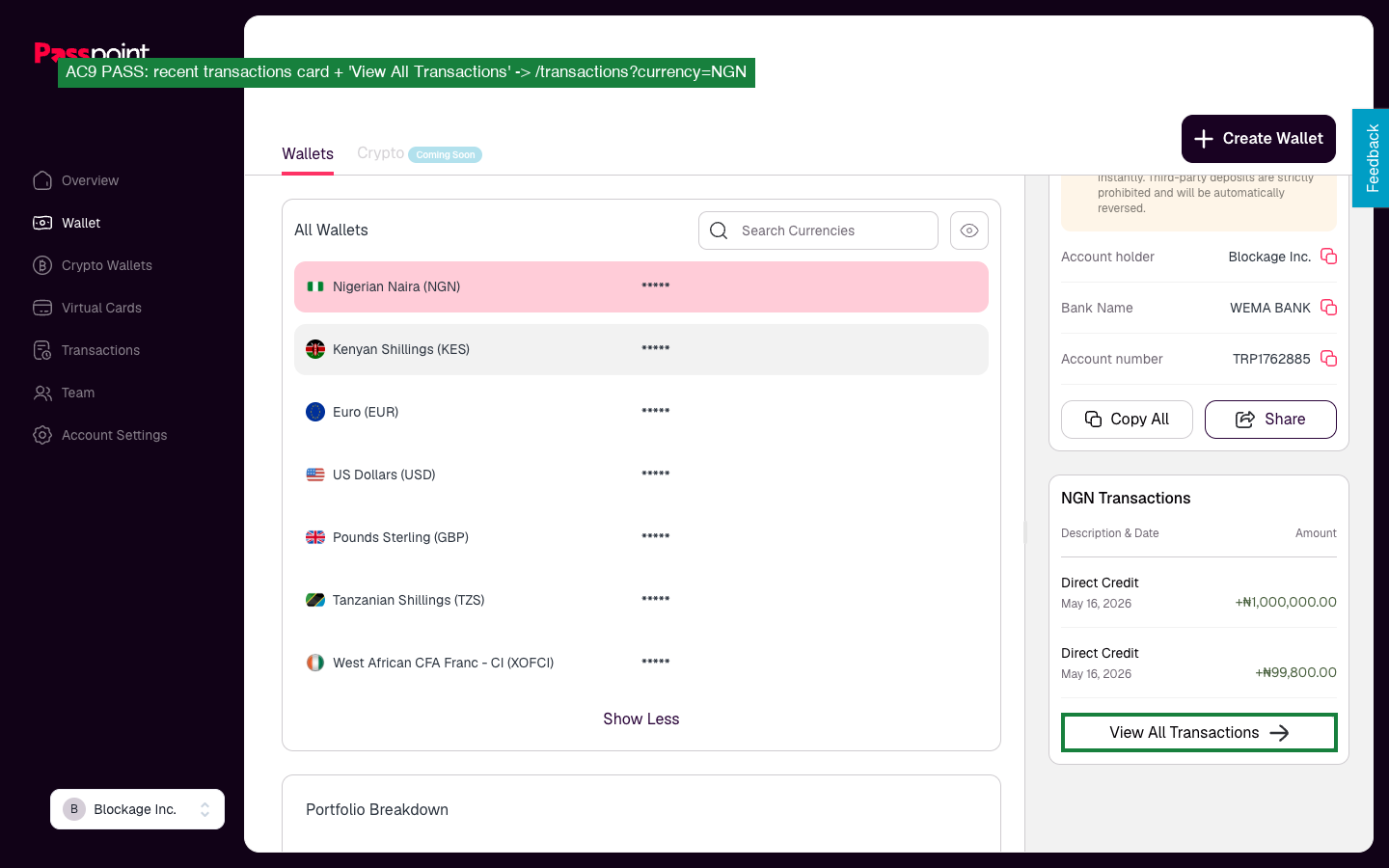1389x868 pixels.
Task: Click the UK flag icon
Action: (315, 537)
